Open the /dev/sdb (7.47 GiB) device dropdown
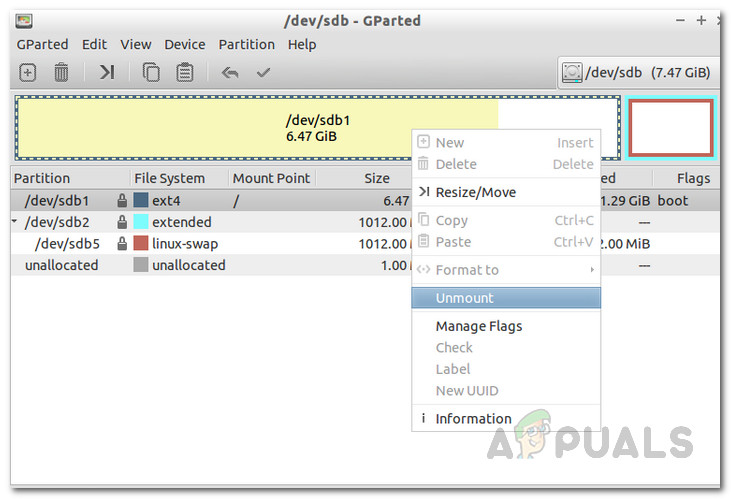Image resolution: width=731 pixels, height=499 pixels. (x=638, y=73)
